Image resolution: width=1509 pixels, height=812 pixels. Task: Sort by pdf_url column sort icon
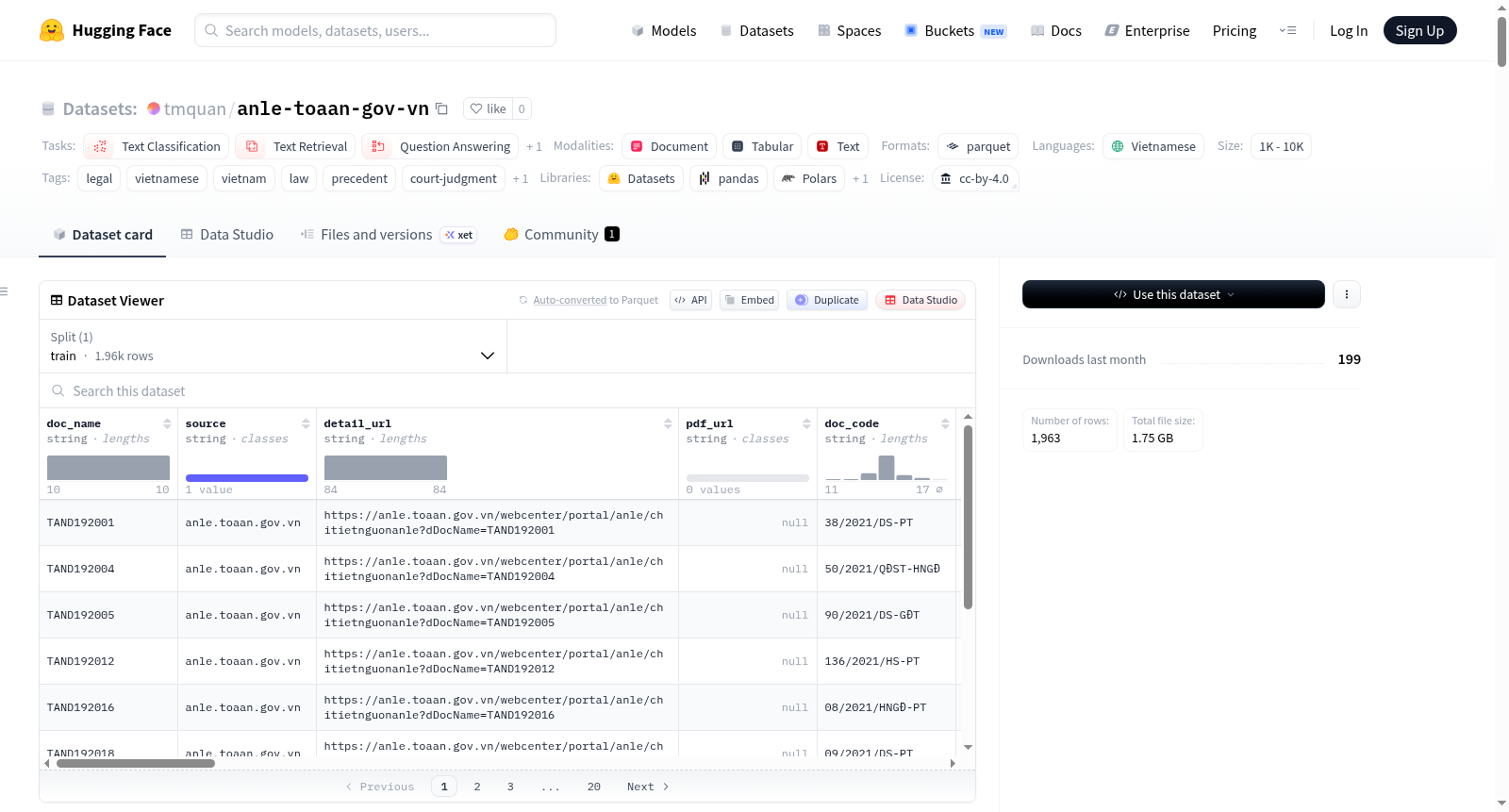806,423
